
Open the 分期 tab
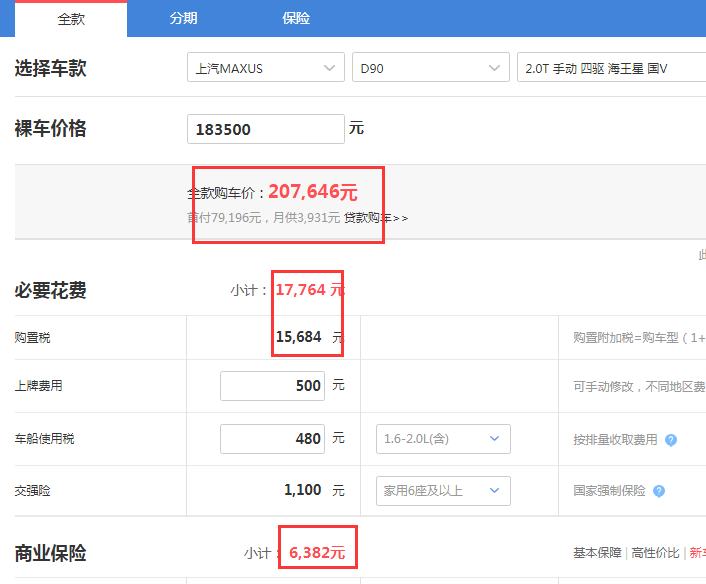point(183,18)
